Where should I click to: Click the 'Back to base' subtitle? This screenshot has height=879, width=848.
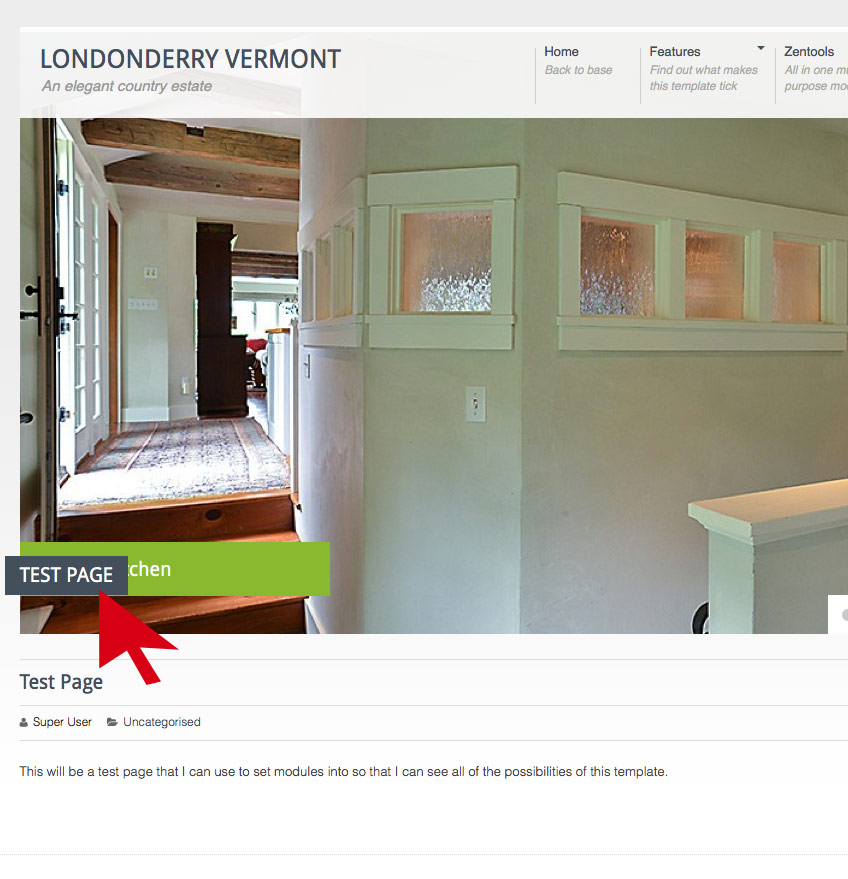578,70
